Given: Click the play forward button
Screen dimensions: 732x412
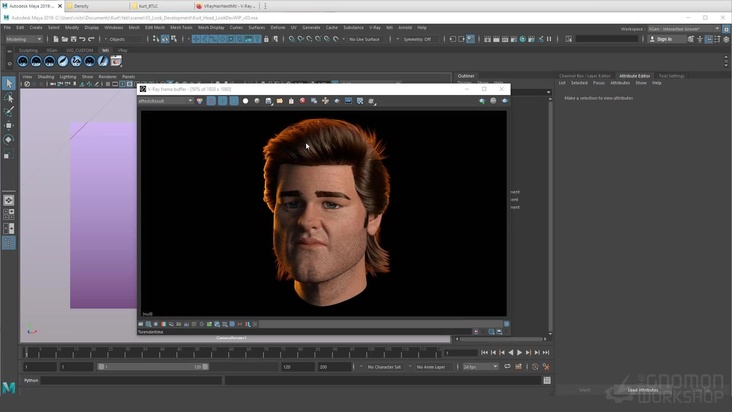Looking at the screenshot, I should point(520,353).
